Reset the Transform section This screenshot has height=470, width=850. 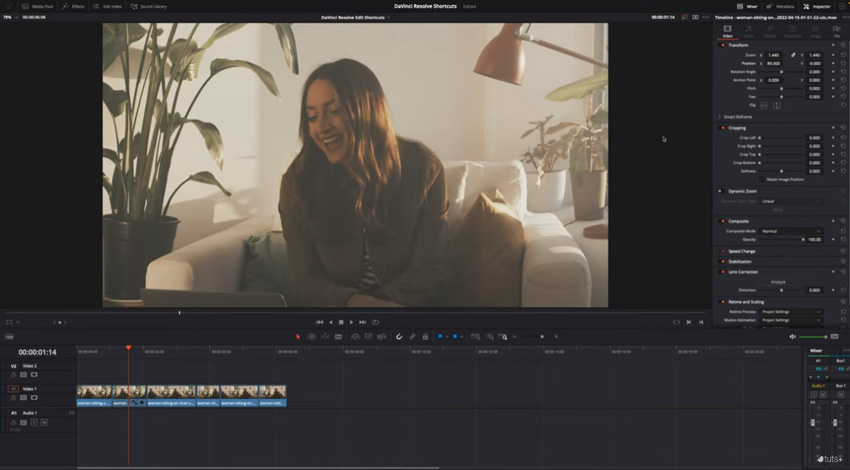(x=843, y=45)
